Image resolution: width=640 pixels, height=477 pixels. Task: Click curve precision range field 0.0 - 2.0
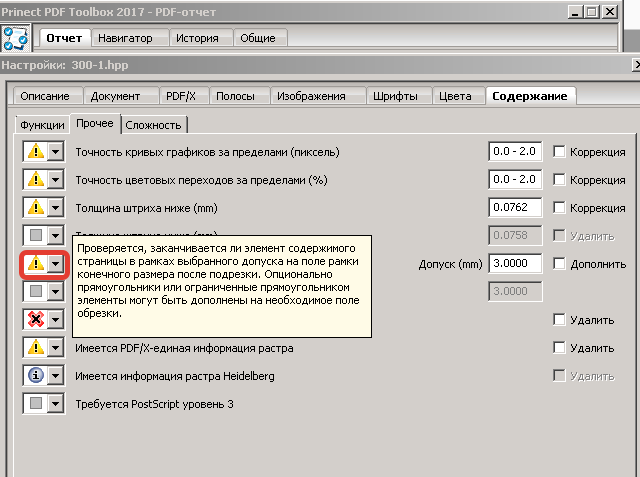515,151
